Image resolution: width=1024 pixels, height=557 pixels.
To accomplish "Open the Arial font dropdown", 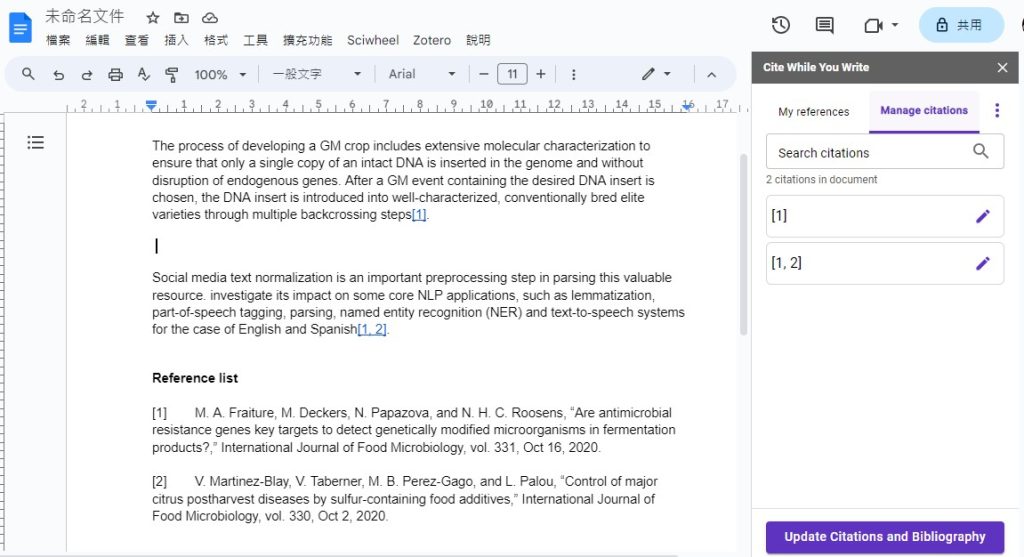I will (421, 74).
